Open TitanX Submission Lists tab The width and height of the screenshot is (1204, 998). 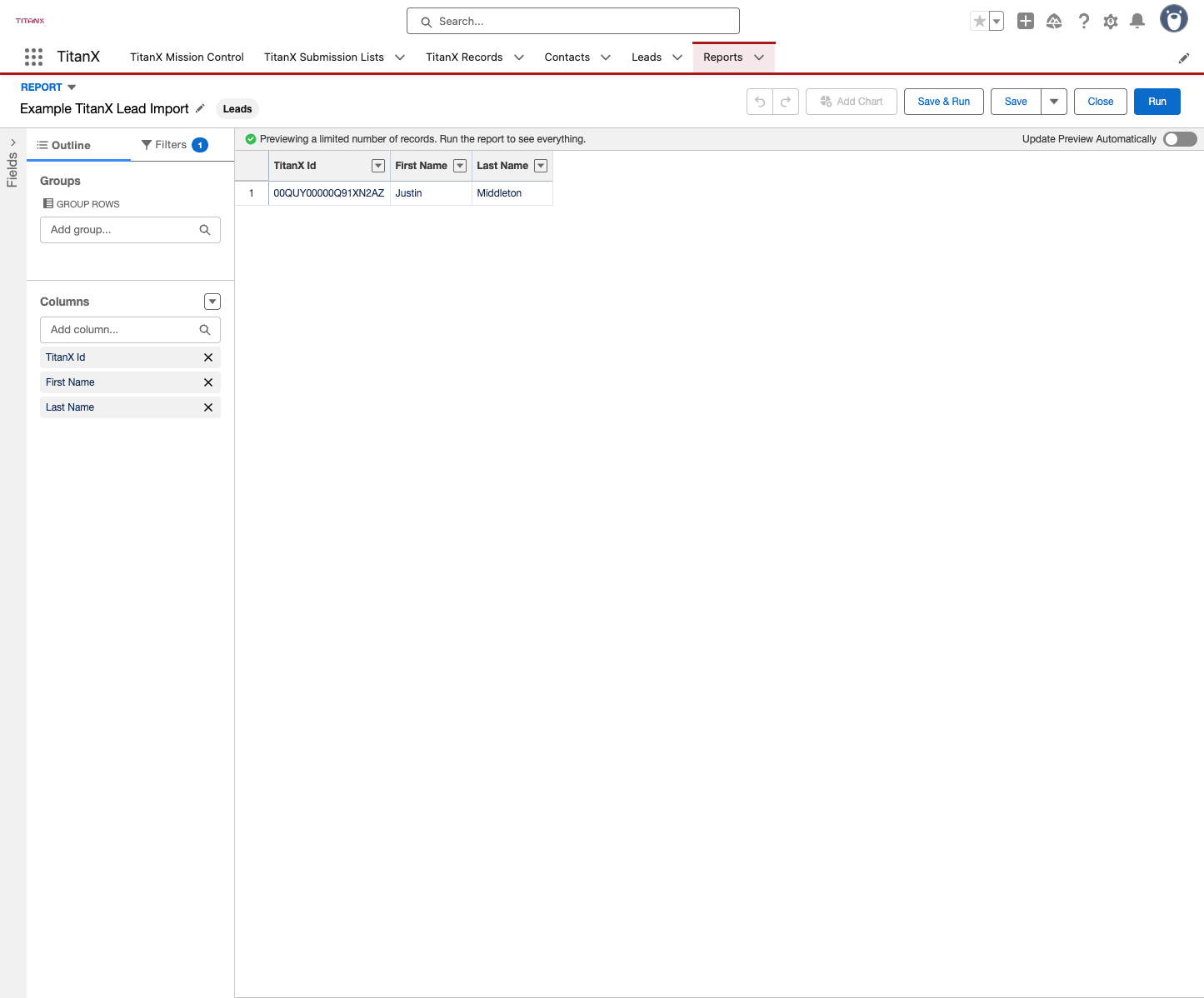(324, 57)
